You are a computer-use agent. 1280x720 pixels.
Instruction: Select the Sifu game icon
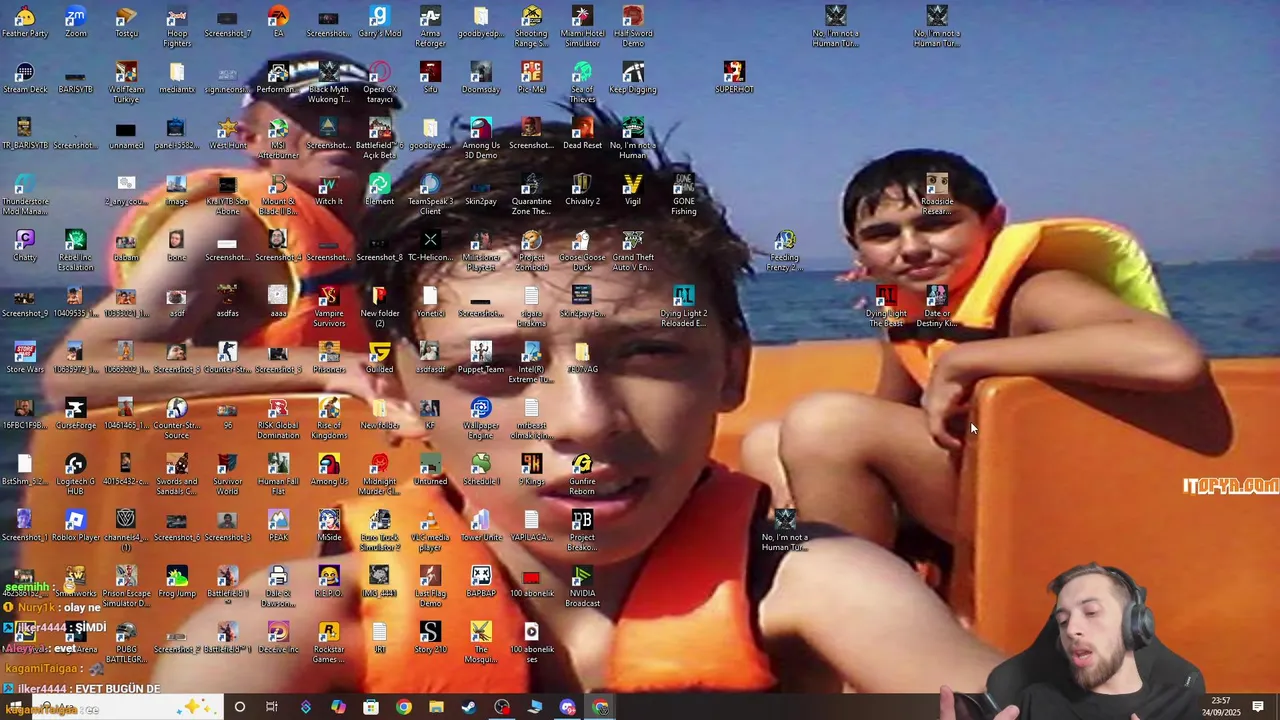tap(430, 78)
